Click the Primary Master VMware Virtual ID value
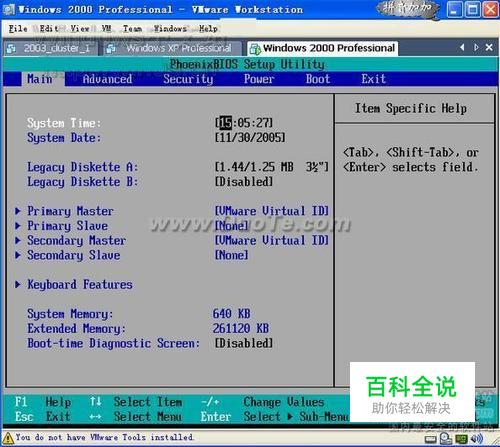This screenshot has height=447, width=500. (272, 211)
